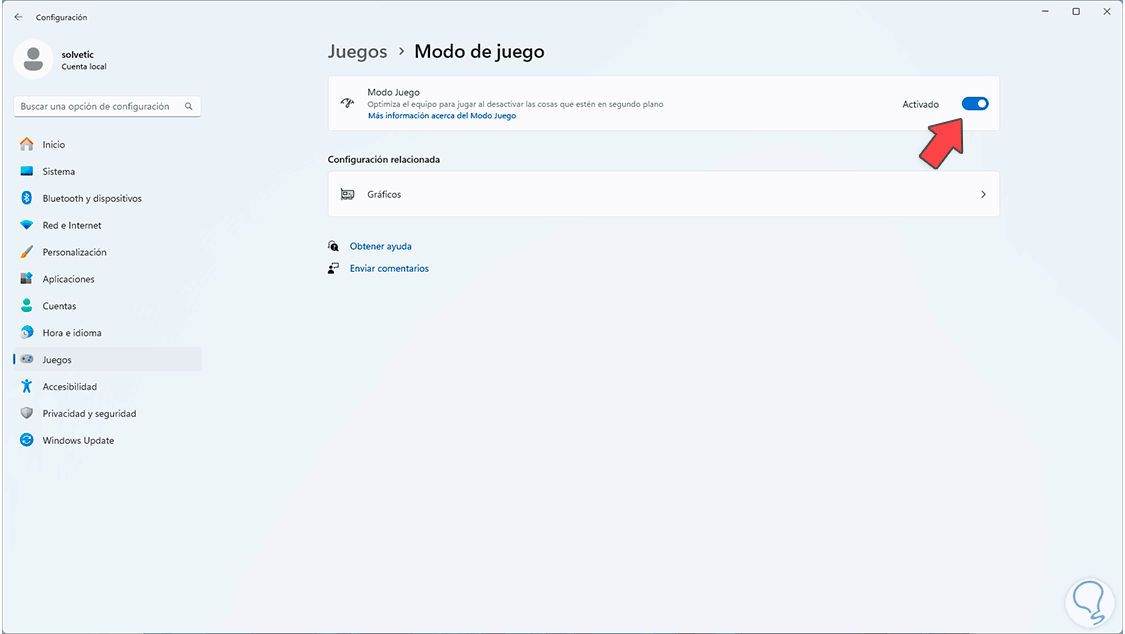Select the Juegos sidebar item
This screenshot has width=1125, height=634.
pyautogui.click(x=107, y=359)
